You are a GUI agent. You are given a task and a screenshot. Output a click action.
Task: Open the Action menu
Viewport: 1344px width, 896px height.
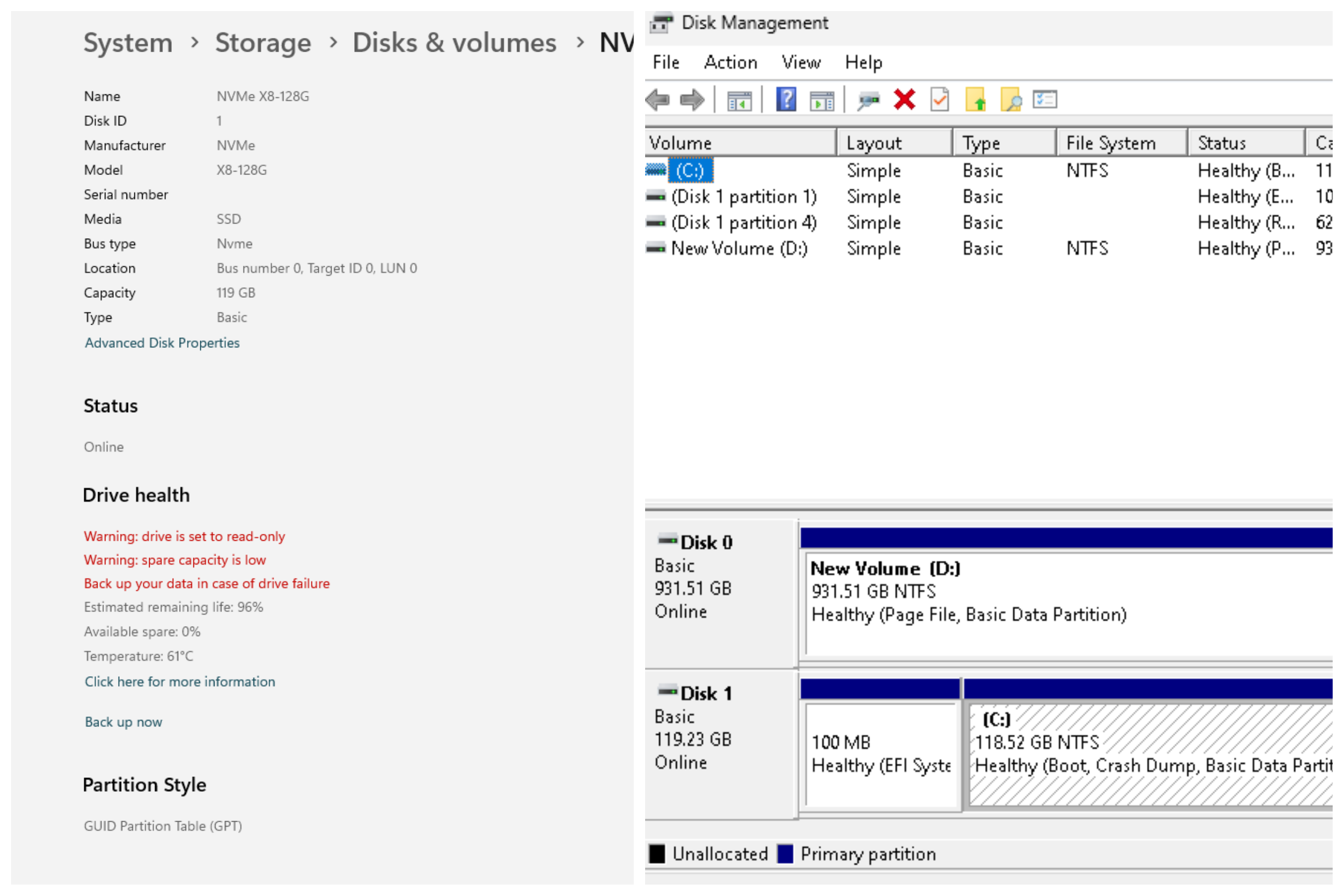731,62
